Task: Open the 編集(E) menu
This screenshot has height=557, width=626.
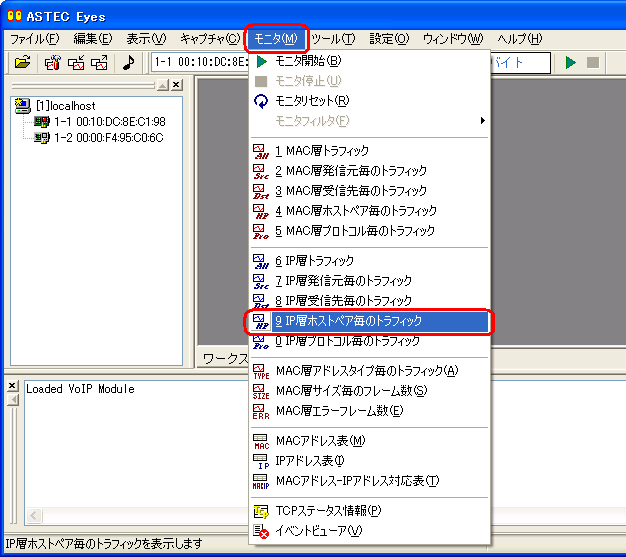Action: click(x=93, y=39)
